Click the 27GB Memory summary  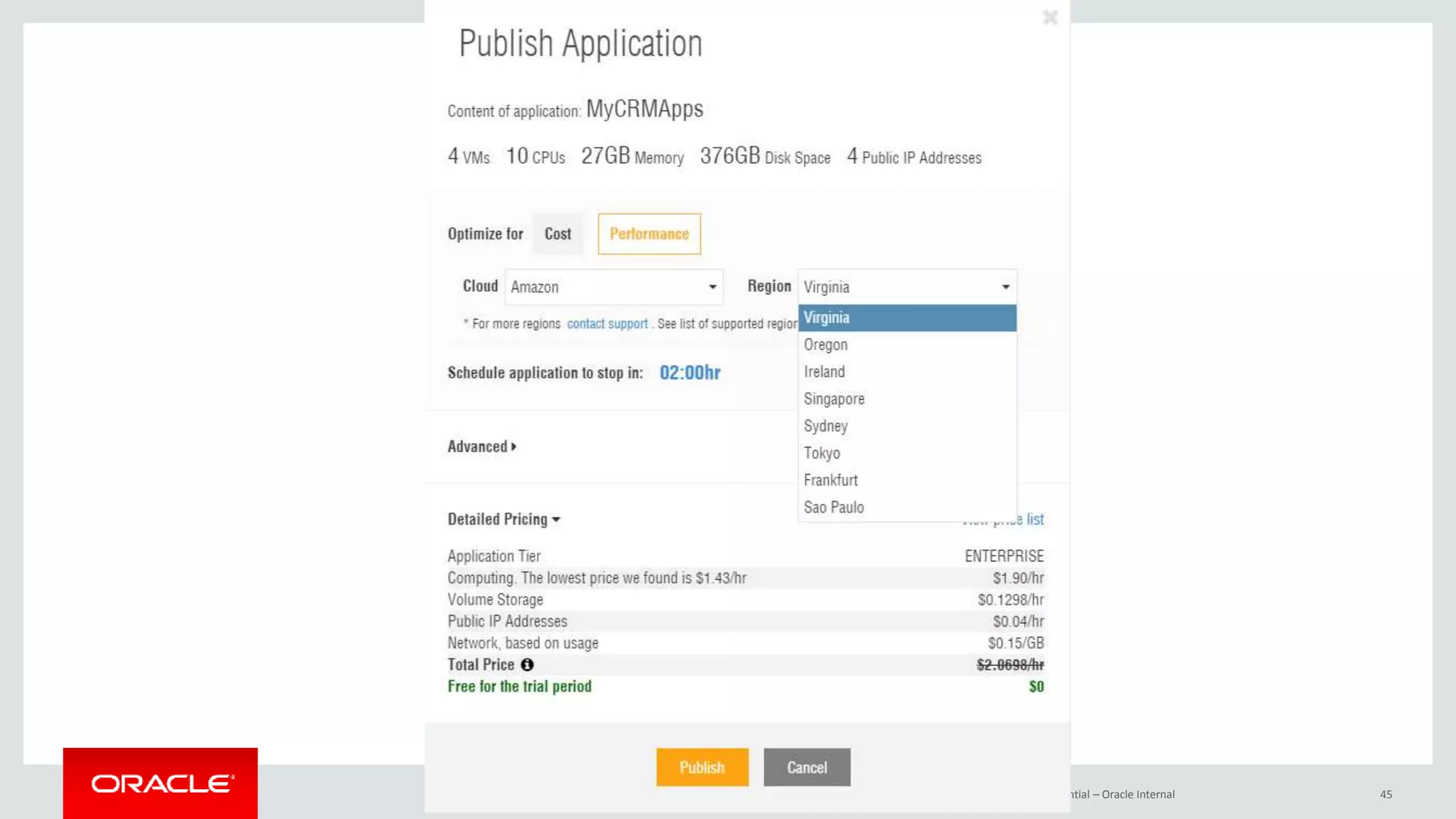coord(632,156)
